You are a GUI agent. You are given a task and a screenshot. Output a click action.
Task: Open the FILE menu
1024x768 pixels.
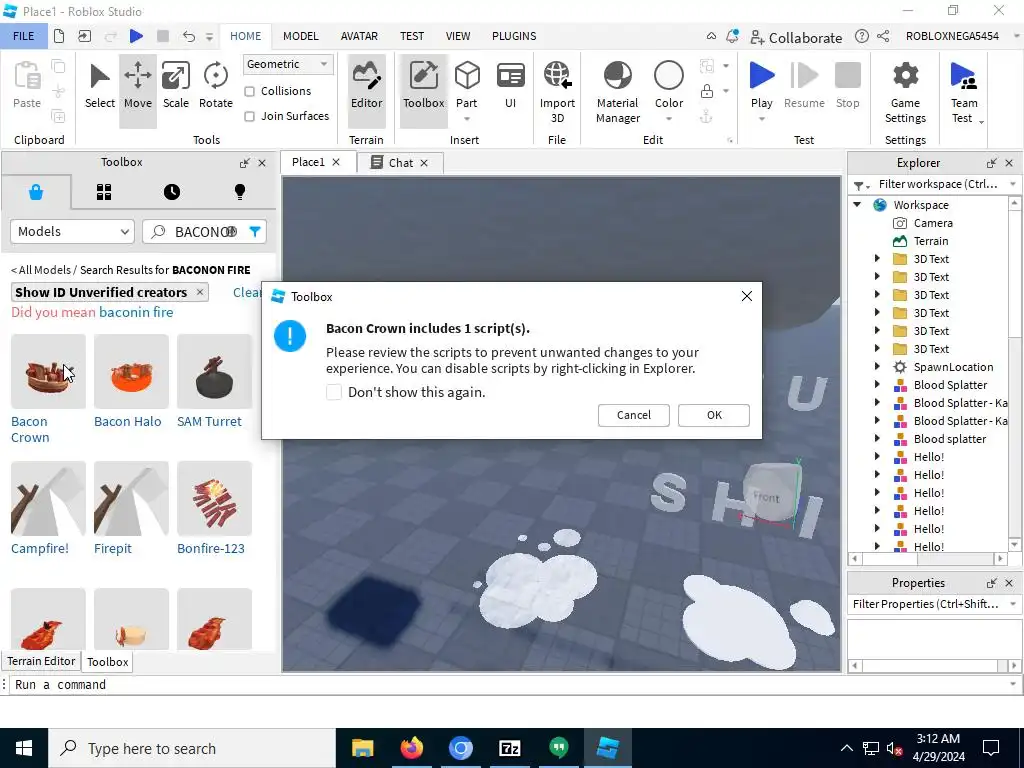tap(24, 36)
